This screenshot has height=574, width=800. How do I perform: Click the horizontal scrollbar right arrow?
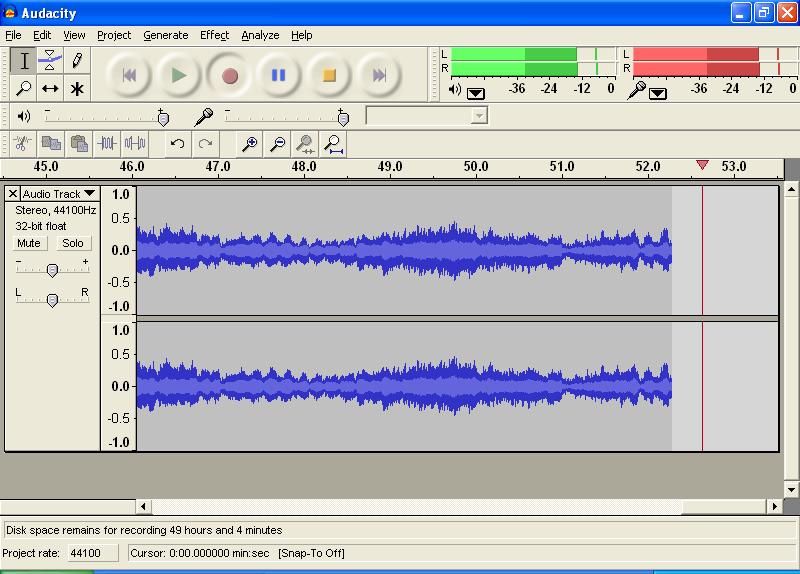pyautogui.click(x=774, y=506)
